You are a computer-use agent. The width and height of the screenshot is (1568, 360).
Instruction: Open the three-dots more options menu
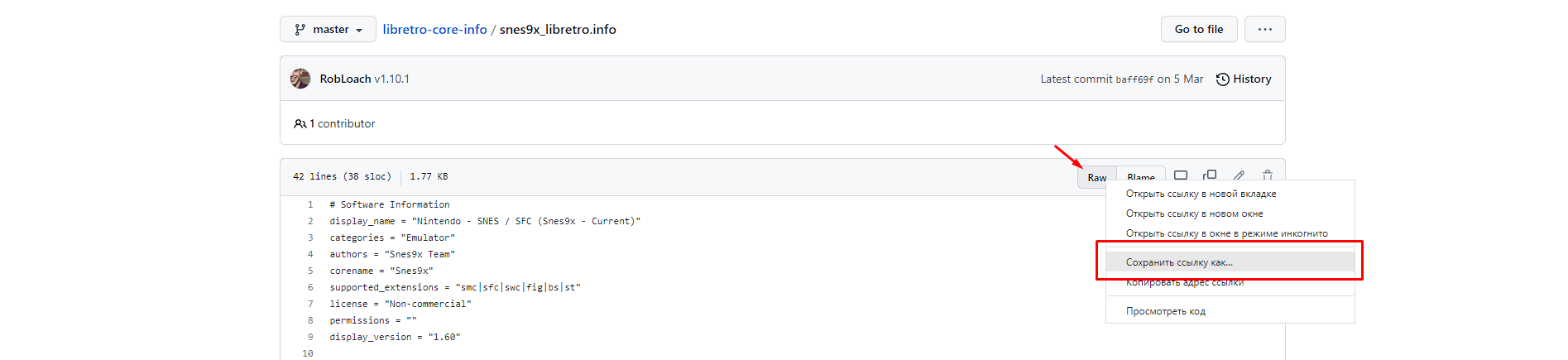pyautogui.click(x=1264, y=29)
